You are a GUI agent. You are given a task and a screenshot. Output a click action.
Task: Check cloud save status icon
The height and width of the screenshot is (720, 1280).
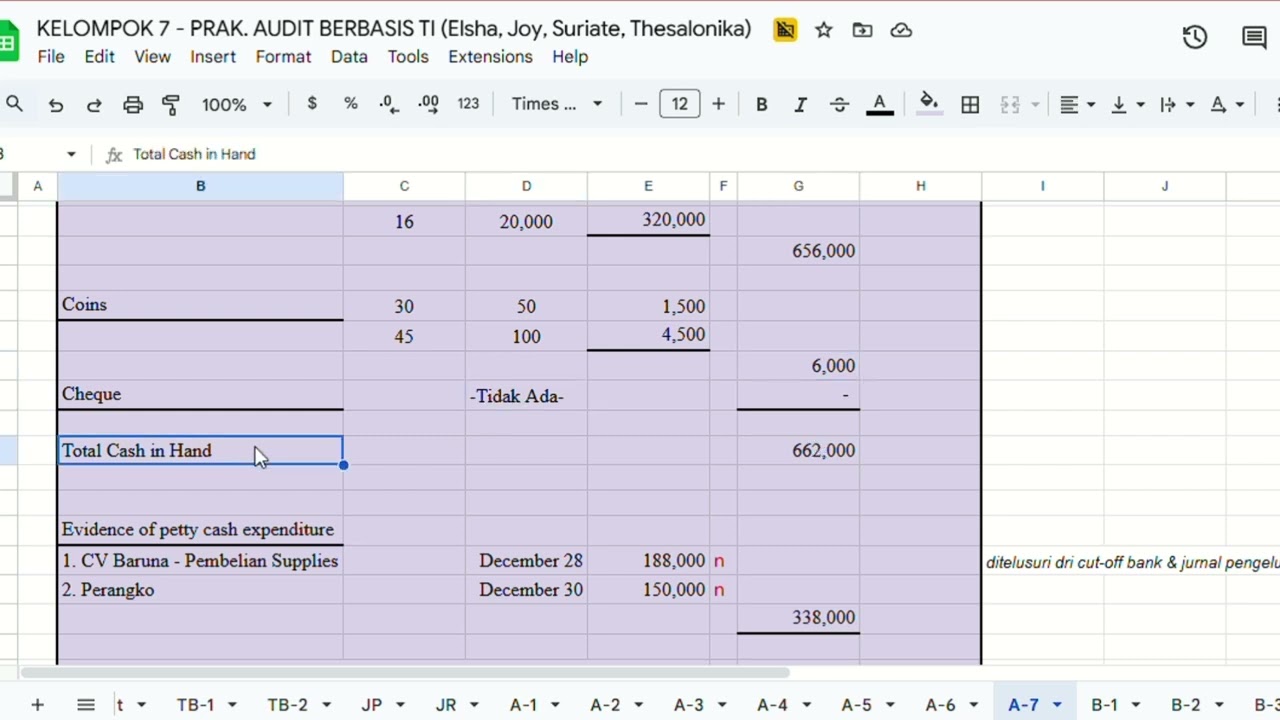(901, 30)
